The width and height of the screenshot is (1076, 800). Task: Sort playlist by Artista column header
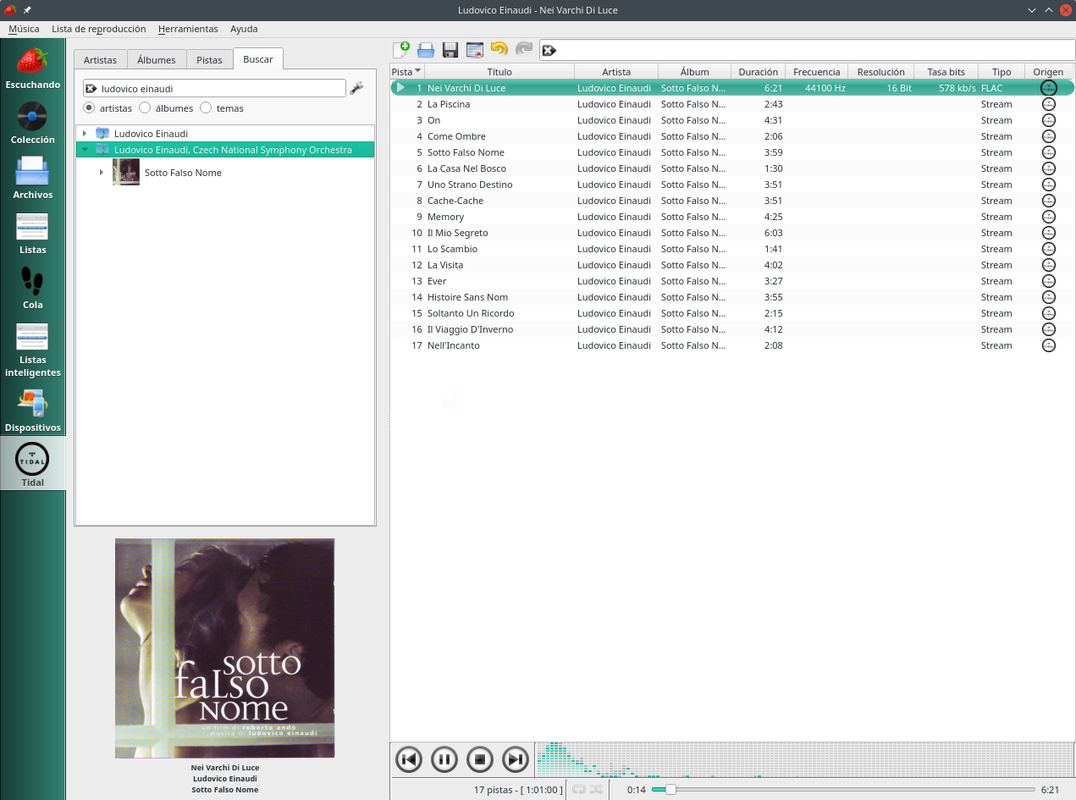[x=616, y=71]
